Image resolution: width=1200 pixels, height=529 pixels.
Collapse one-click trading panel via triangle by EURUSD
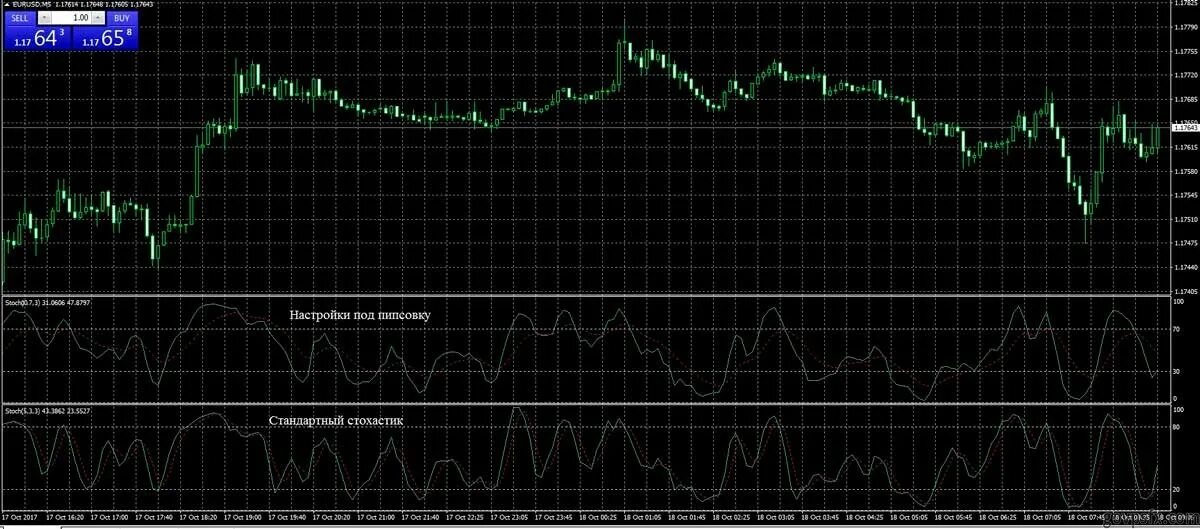pyautogui.click(x=7, y=4)
